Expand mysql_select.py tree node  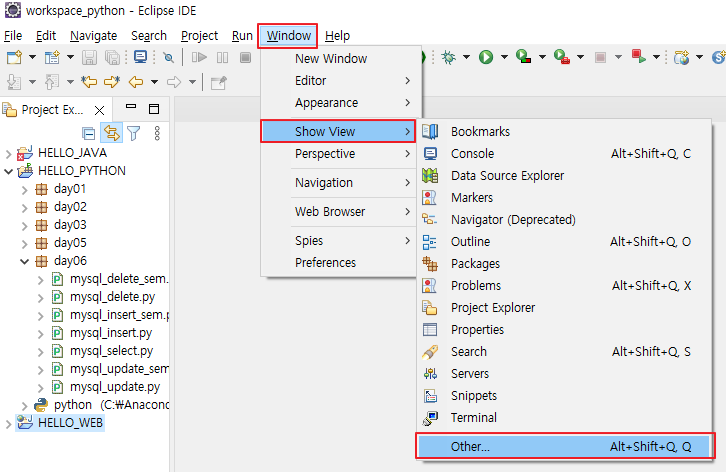click(40, 352)
